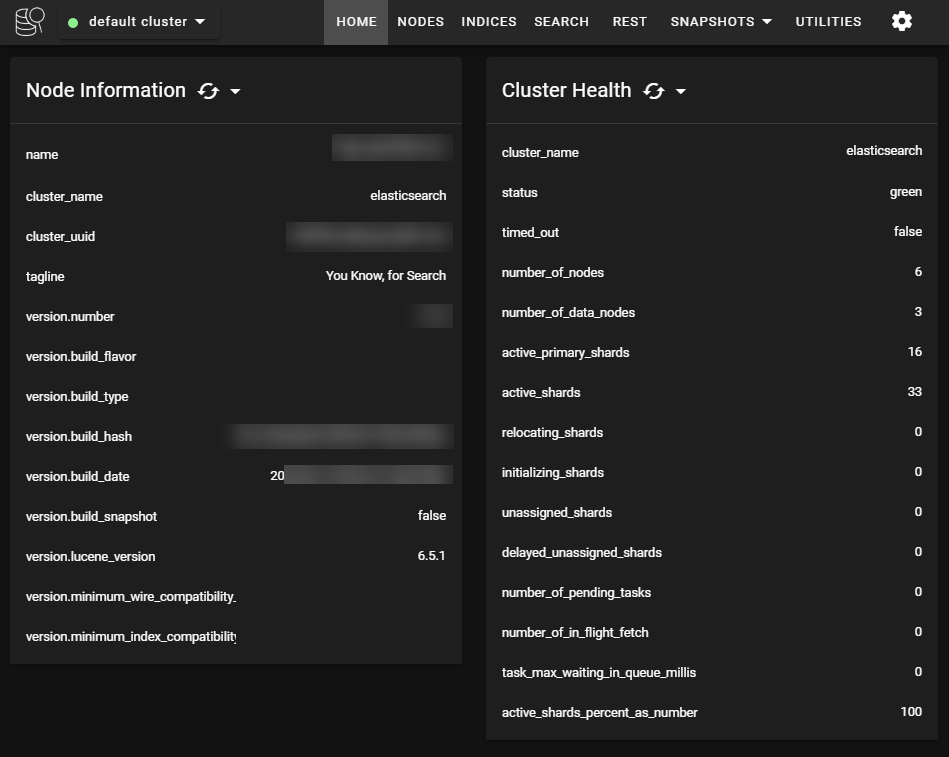This screenshot has height=757, width=949.
Task: Expand Node Information refresh interval dropdown arrow
Action: [235, 91]
